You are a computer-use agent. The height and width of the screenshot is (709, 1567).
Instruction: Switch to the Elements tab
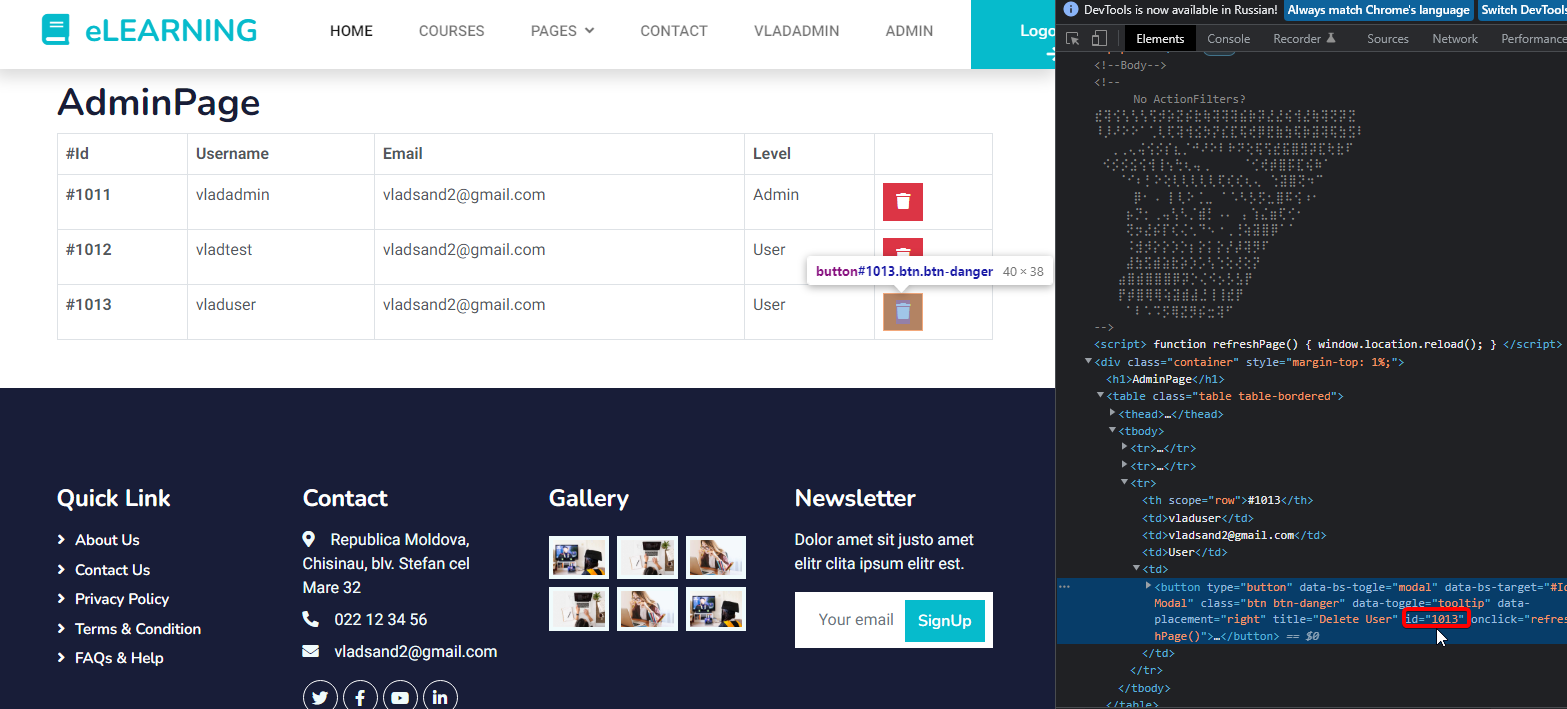pos(1160,39)
